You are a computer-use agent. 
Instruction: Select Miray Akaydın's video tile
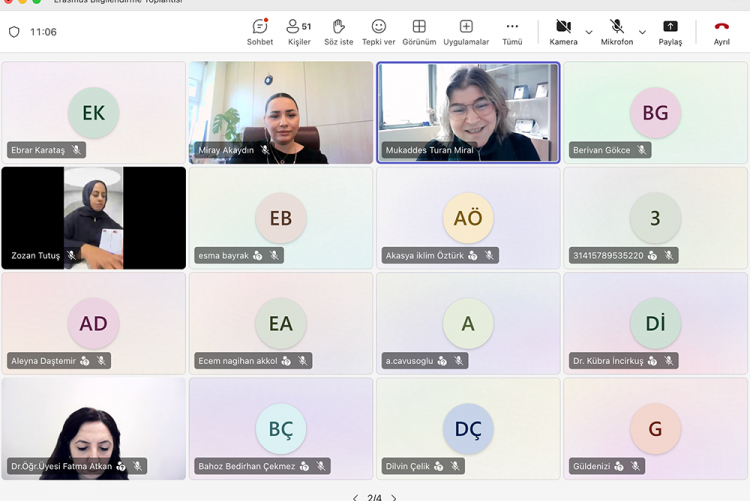point(281,112)
